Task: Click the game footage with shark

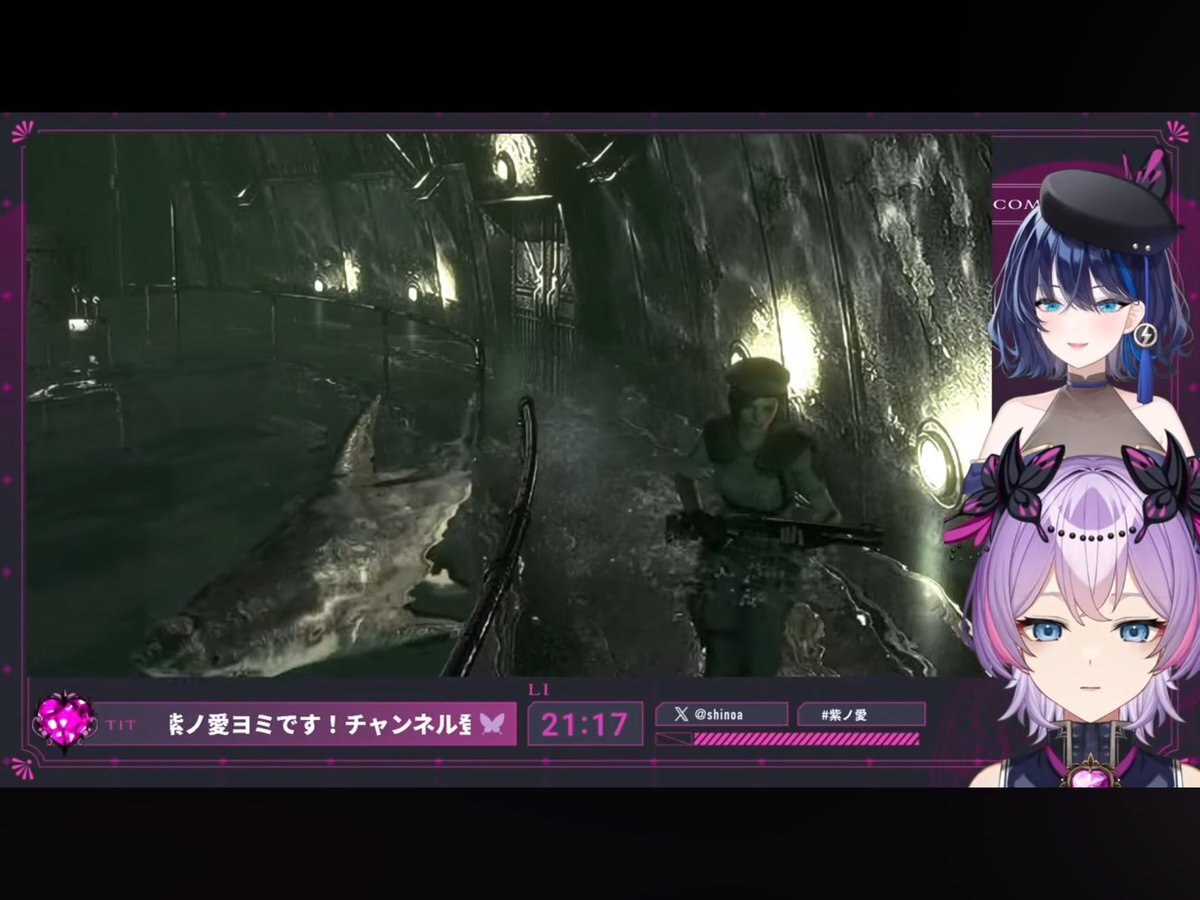Action: pos(508,404)
